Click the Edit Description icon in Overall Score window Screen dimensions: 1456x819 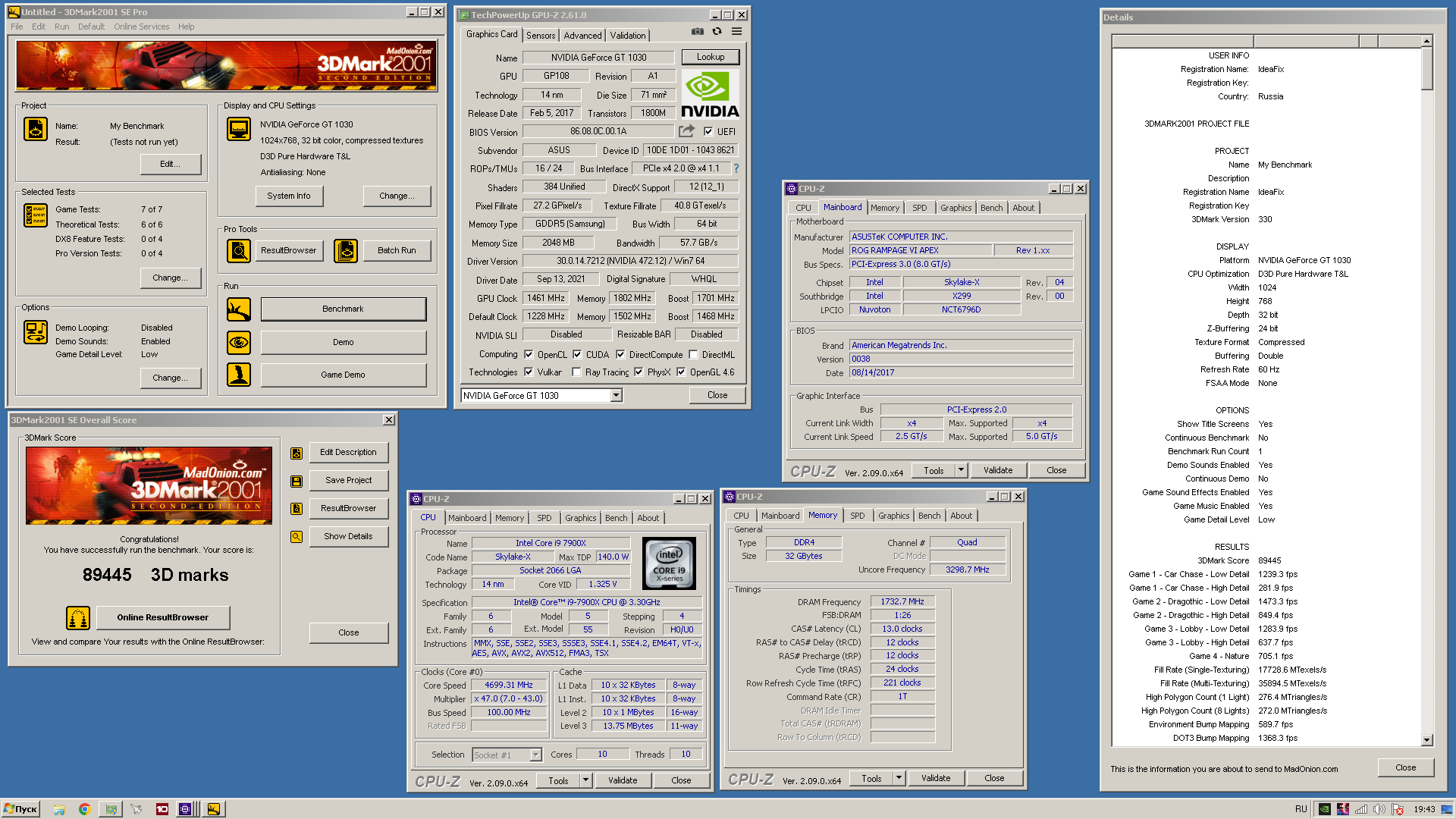(297, 453)
